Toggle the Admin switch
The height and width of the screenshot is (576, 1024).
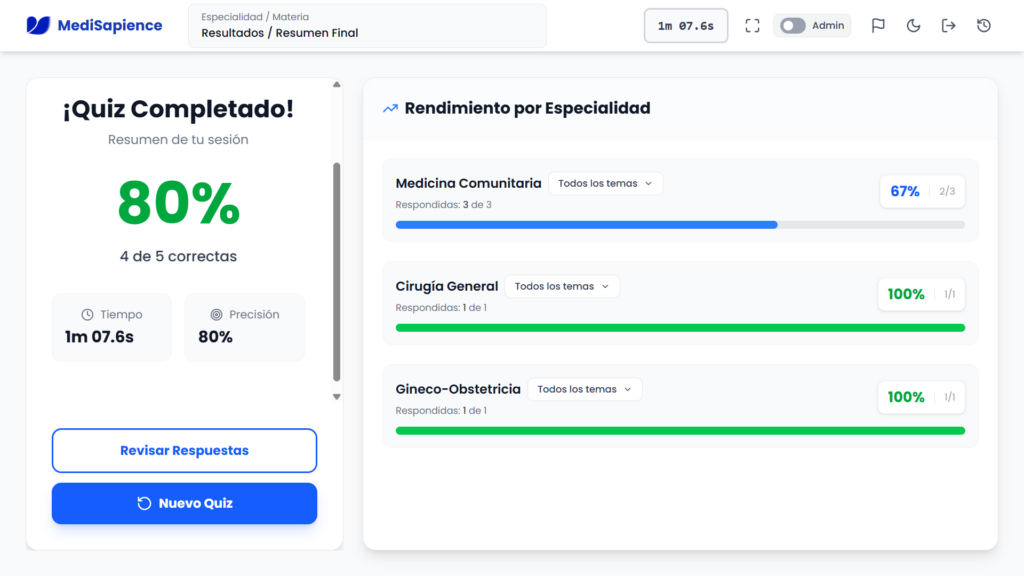point(793,26)
